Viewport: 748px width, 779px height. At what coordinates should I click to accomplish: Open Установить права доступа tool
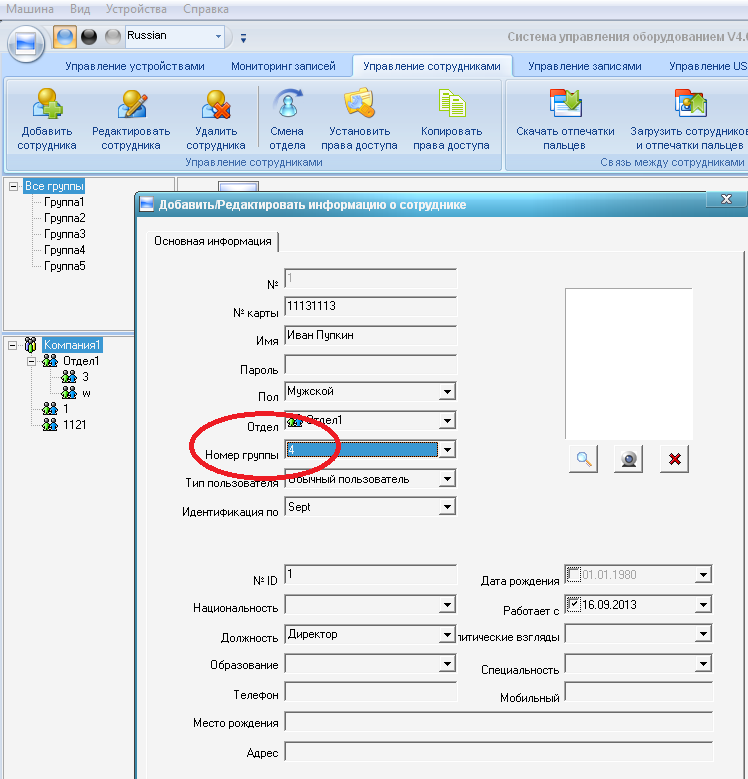(x=359, y=103)
